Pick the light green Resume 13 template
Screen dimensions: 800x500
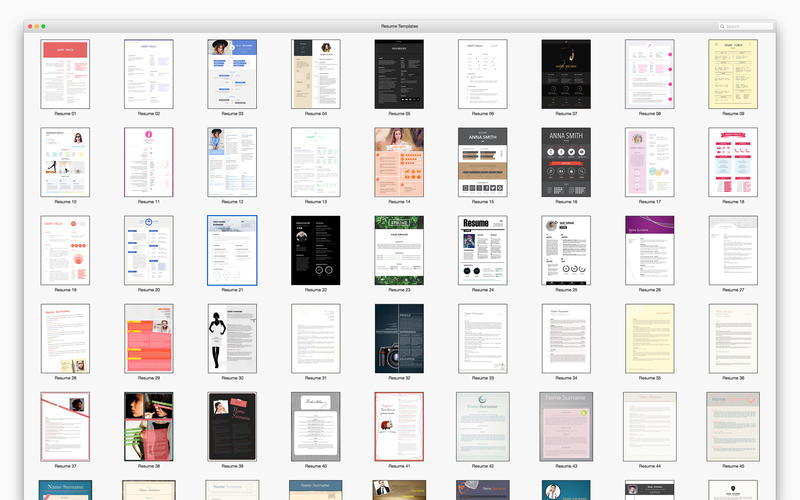[316, 162]
